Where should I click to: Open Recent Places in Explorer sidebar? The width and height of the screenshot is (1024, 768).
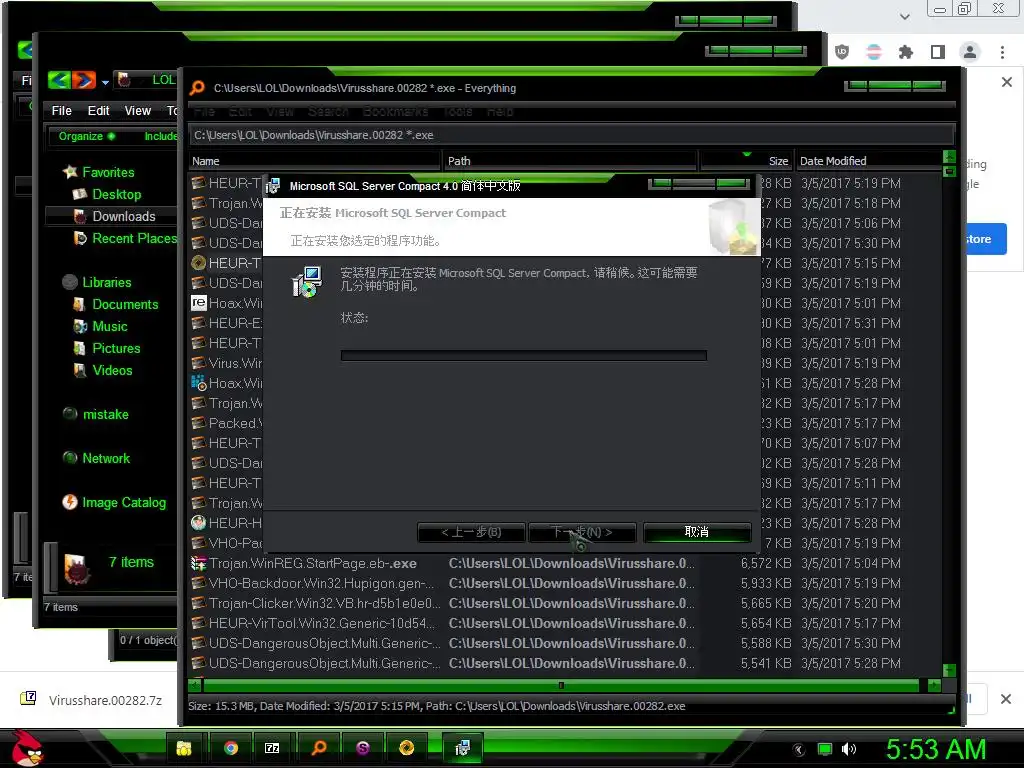pos(134,238)
